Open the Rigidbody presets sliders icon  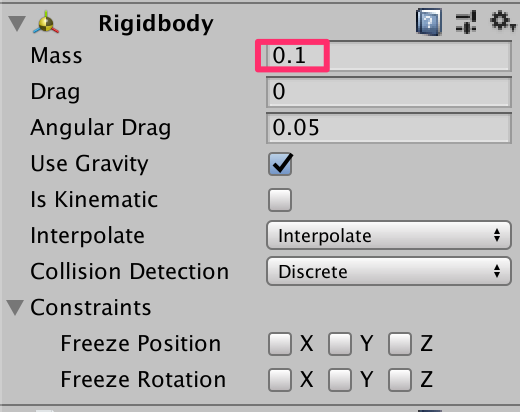coord(466,22)
